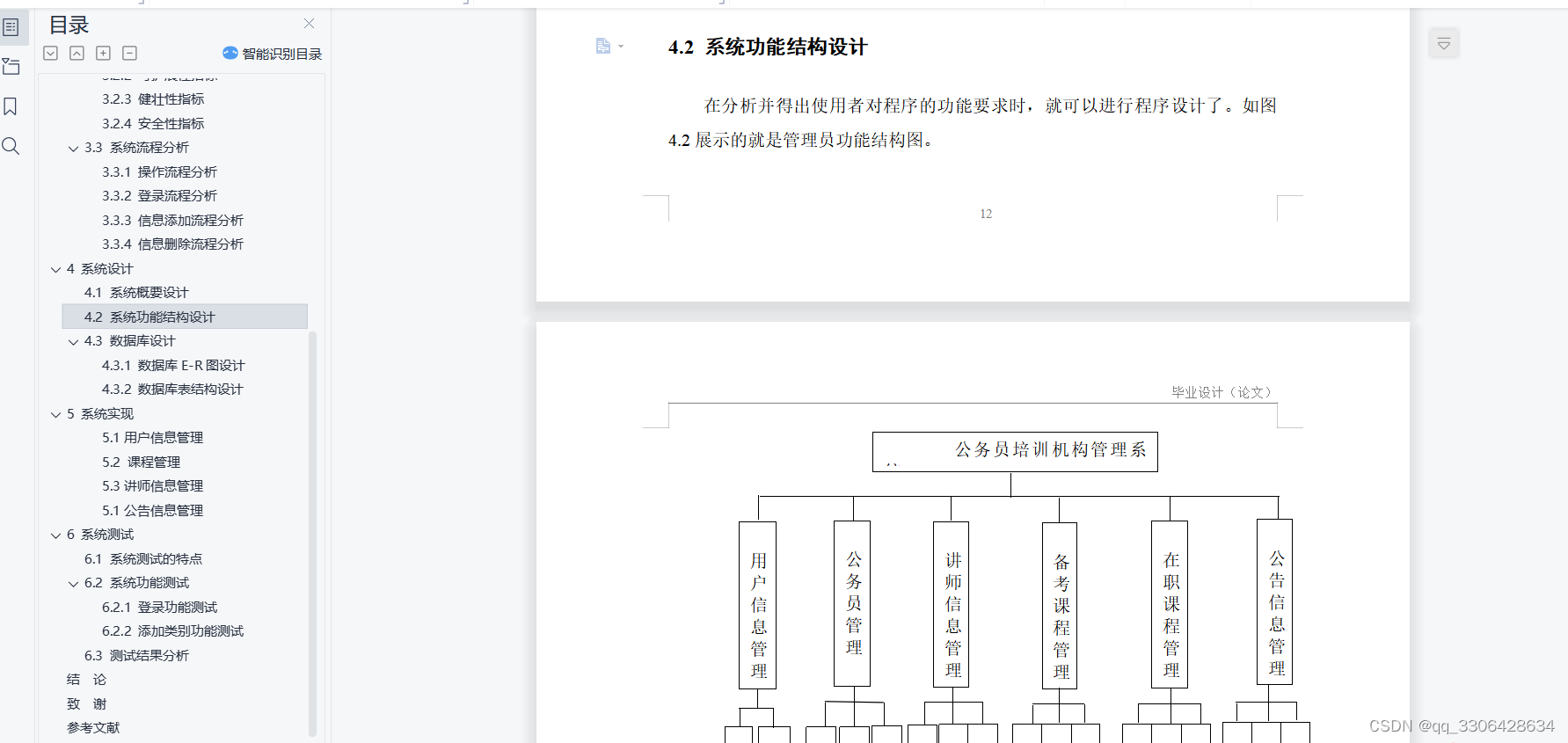The height and width of the screenshot is (743, 1568).
Task: Click the 公告信息管理 diagram box
Action: point(1275,601)
